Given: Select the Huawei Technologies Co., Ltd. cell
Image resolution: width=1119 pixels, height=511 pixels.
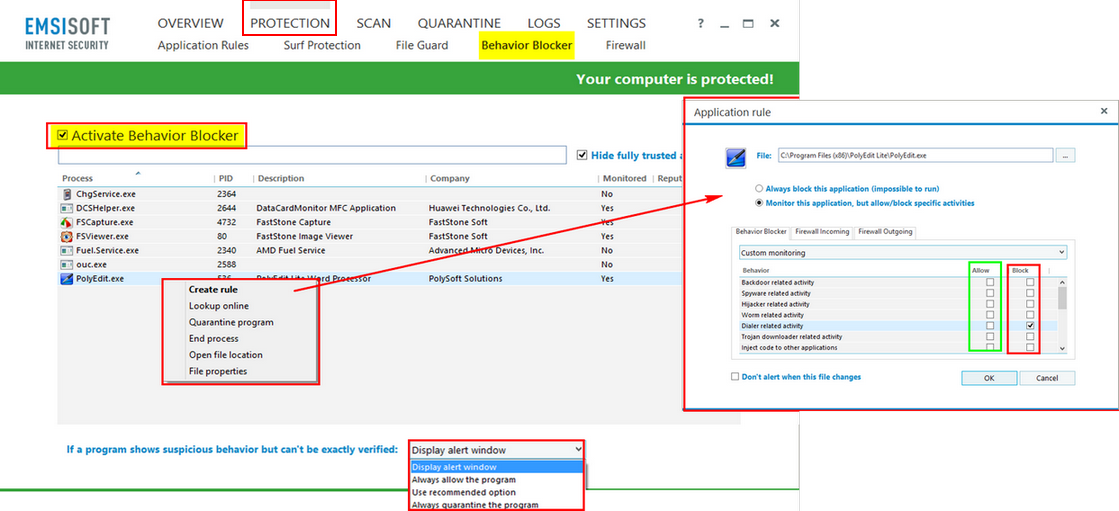Looking at the screenshot, I should click(490, 208).
